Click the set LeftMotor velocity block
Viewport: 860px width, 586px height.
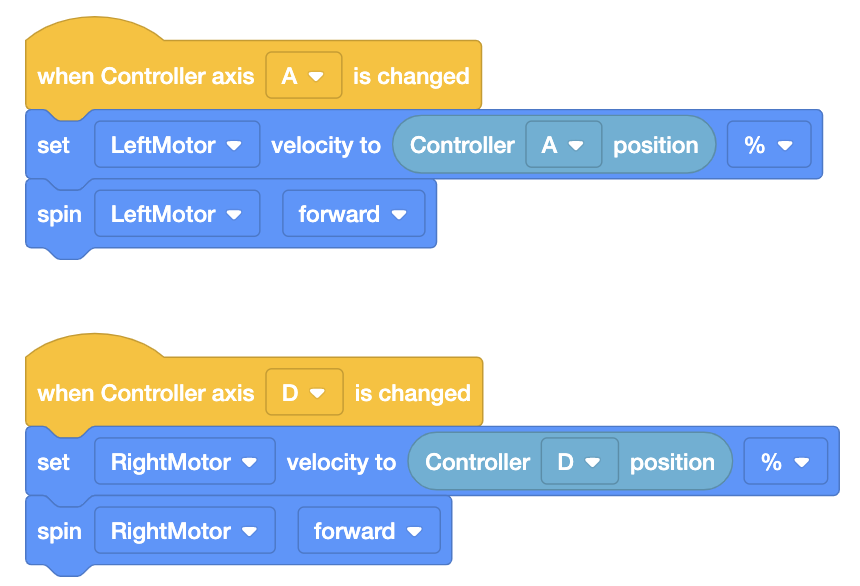325,144
